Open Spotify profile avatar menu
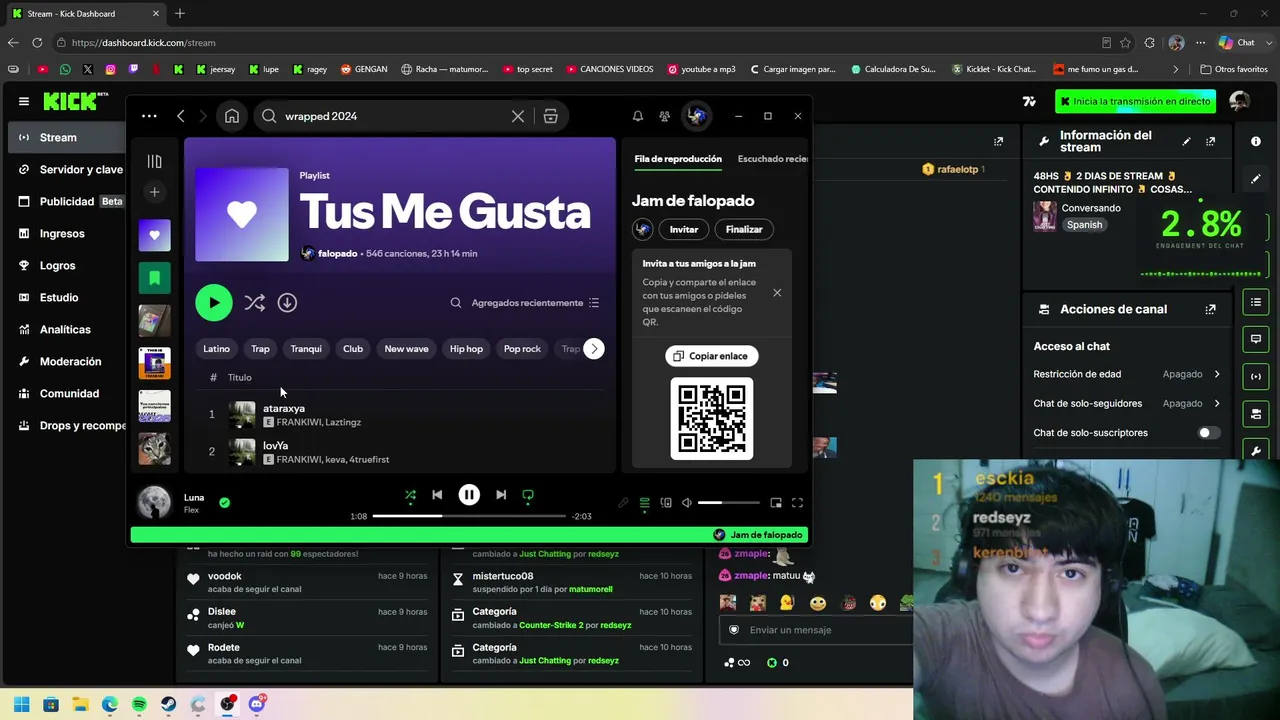The image size is (1280, 720). pyautogui.click(x=696, y=116)
